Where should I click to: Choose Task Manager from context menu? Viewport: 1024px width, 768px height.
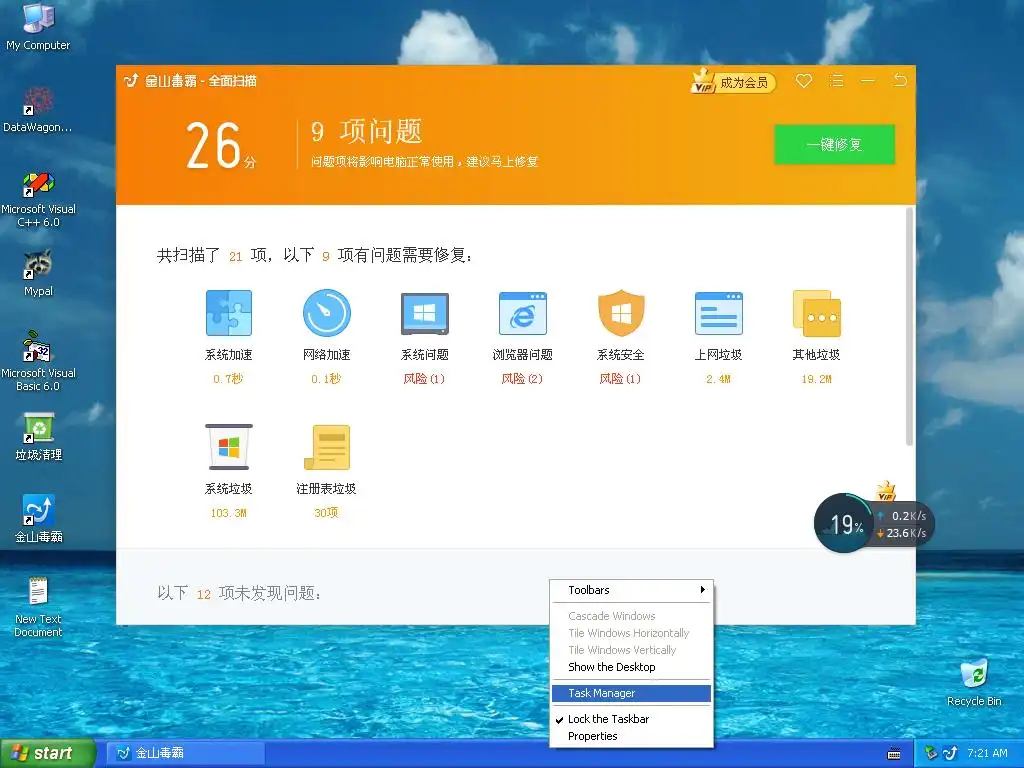632,693
